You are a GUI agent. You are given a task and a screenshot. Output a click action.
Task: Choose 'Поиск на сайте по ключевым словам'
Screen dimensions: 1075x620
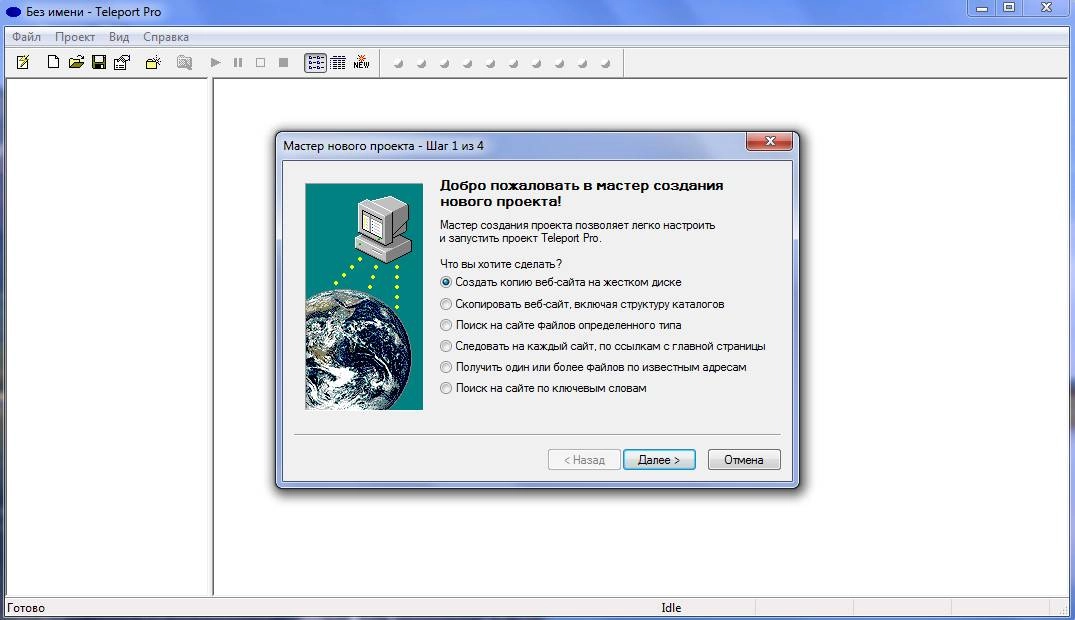[x=543, y=388]
